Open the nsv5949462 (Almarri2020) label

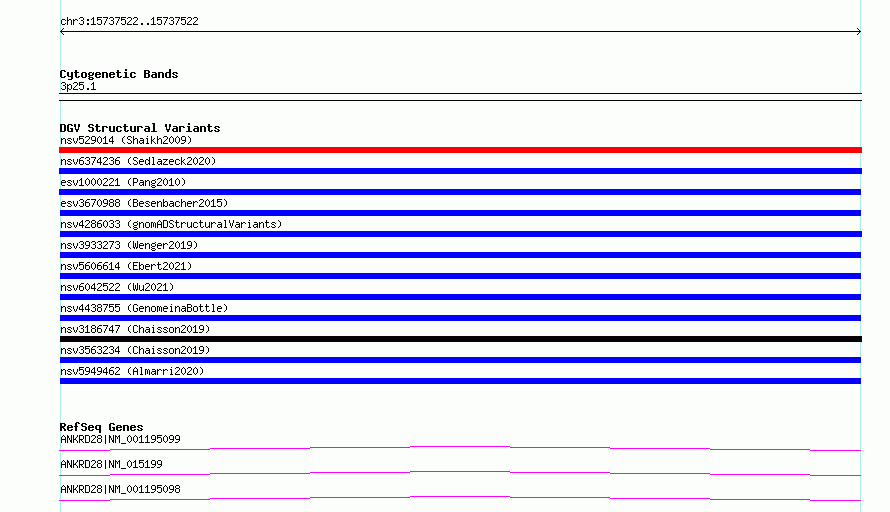pos(132,371)
